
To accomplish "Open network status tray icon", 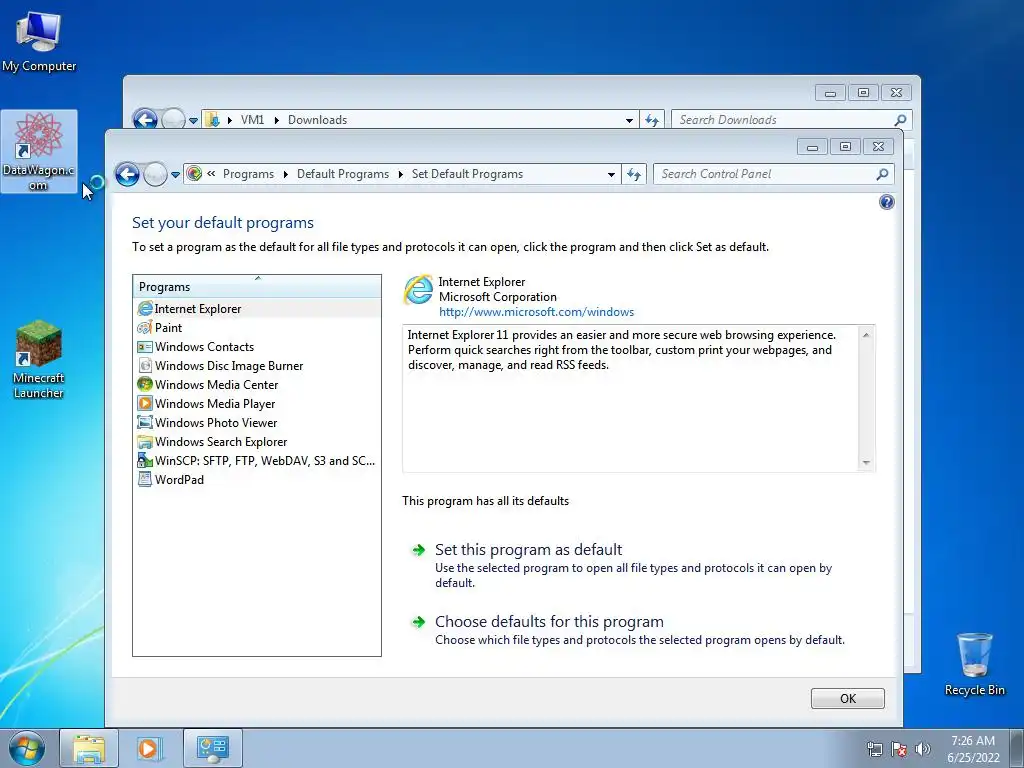I will [x=874, y=749].
